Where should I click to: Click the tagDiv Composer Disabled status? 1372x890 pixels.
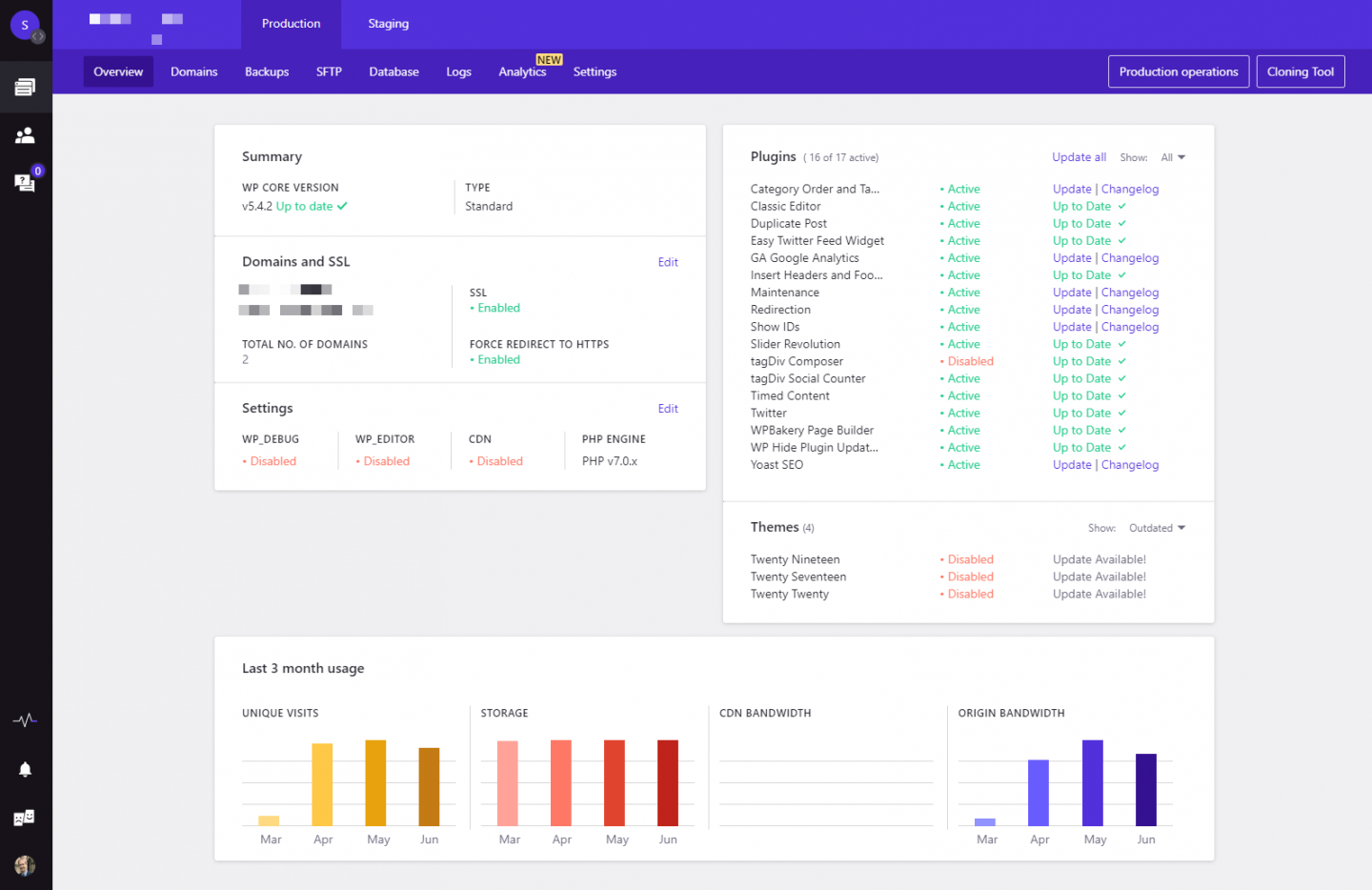pos(967,361)
